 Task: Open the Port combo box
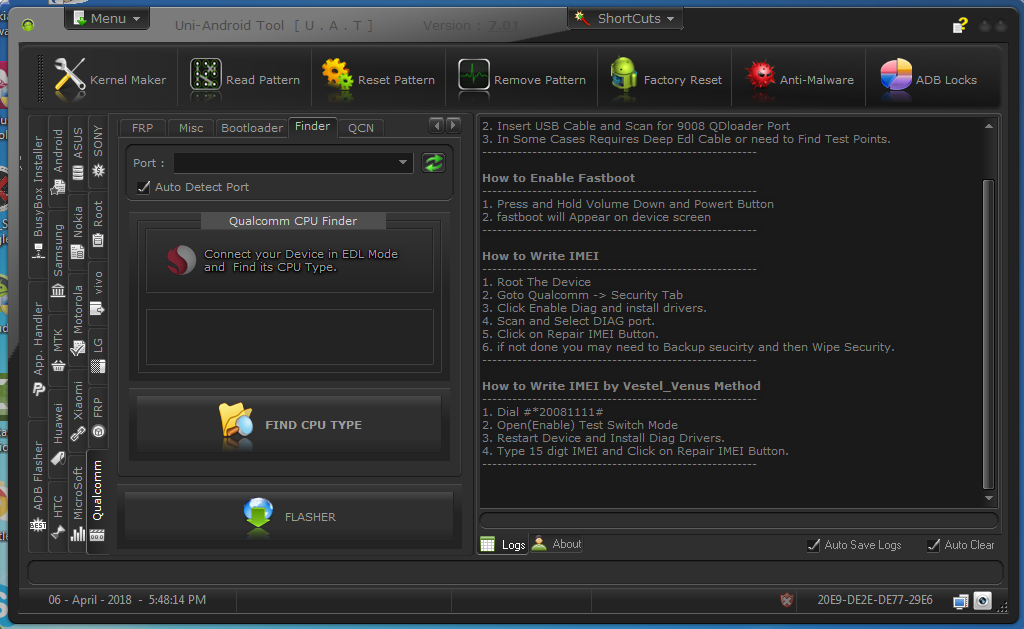click(x=293, y=163)
